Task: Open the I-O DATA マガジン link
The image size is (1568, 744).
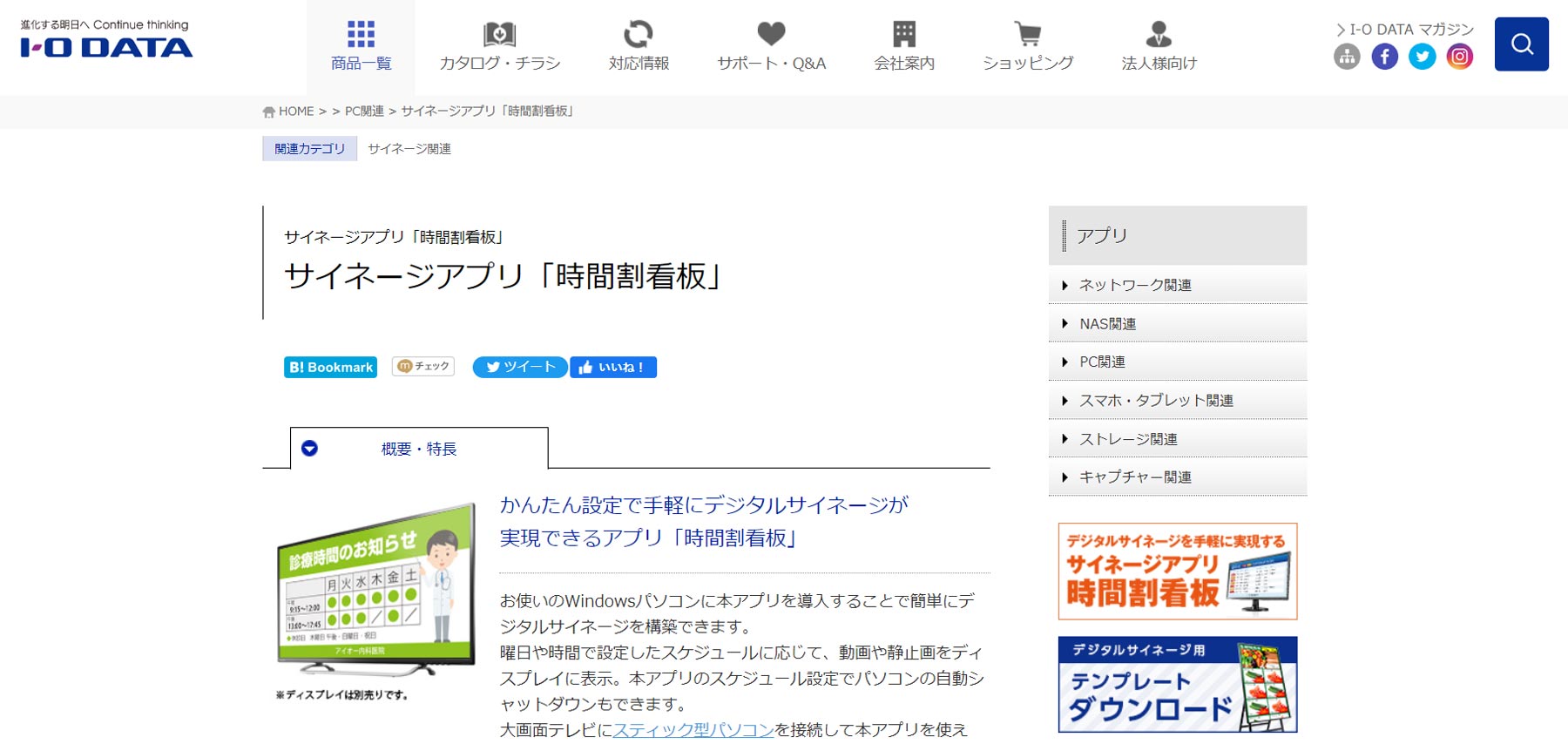Action: coord(1405,30)
